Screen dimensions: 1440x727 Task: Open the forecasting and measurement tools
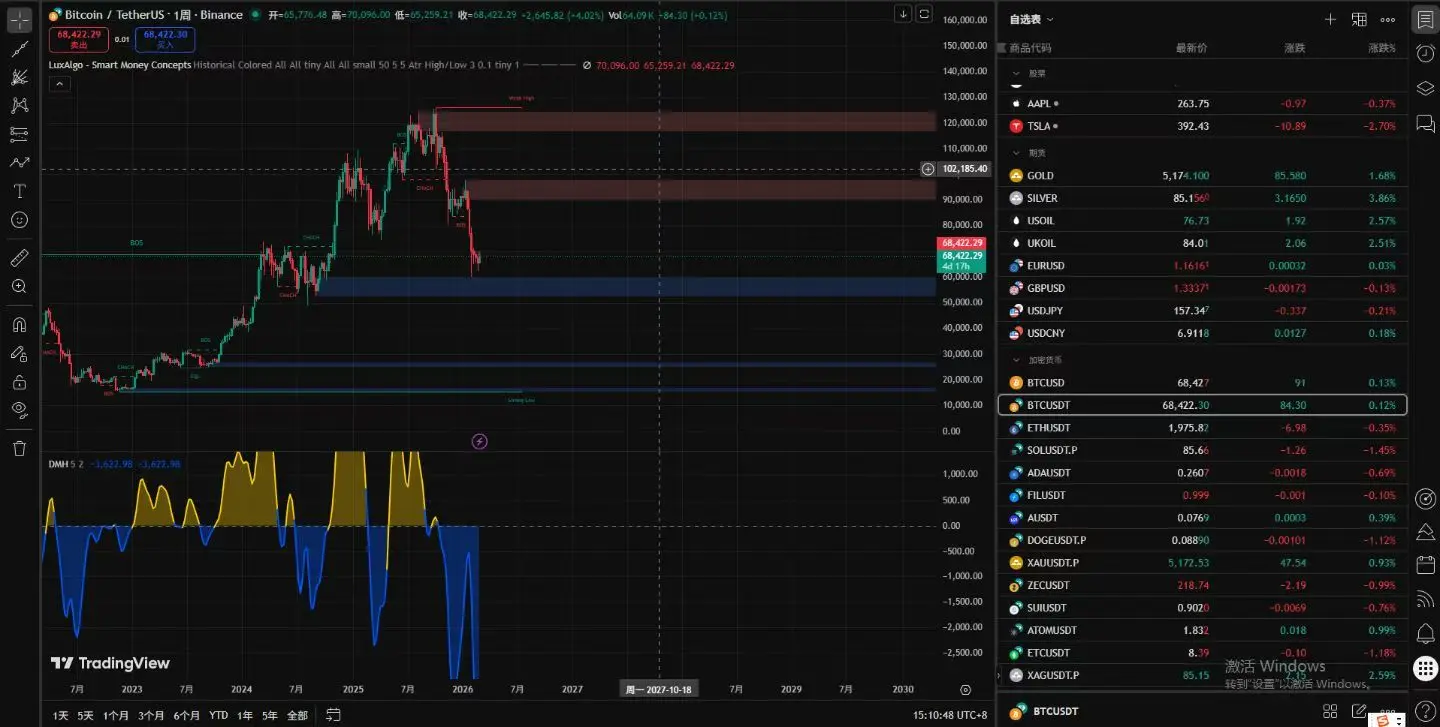[19, 133]
